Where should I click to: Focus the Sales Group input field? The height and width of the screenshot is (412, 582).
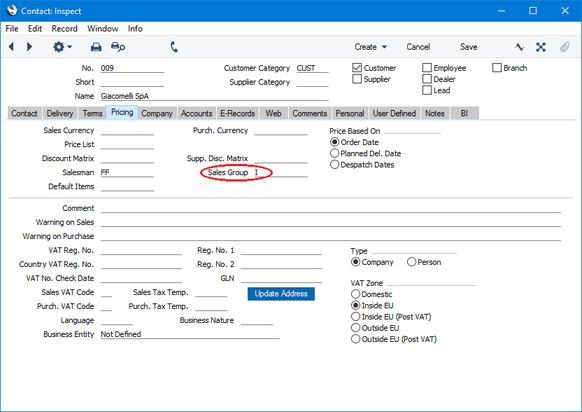281,172
